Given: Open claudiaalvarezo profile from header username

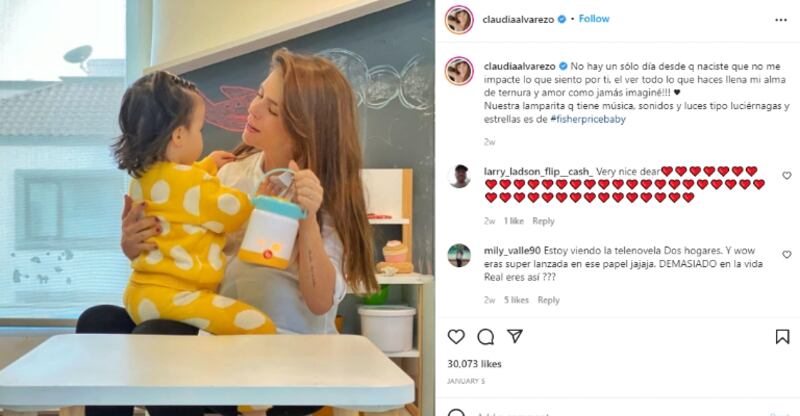Looking at the screenshot, I should (518, 19).
